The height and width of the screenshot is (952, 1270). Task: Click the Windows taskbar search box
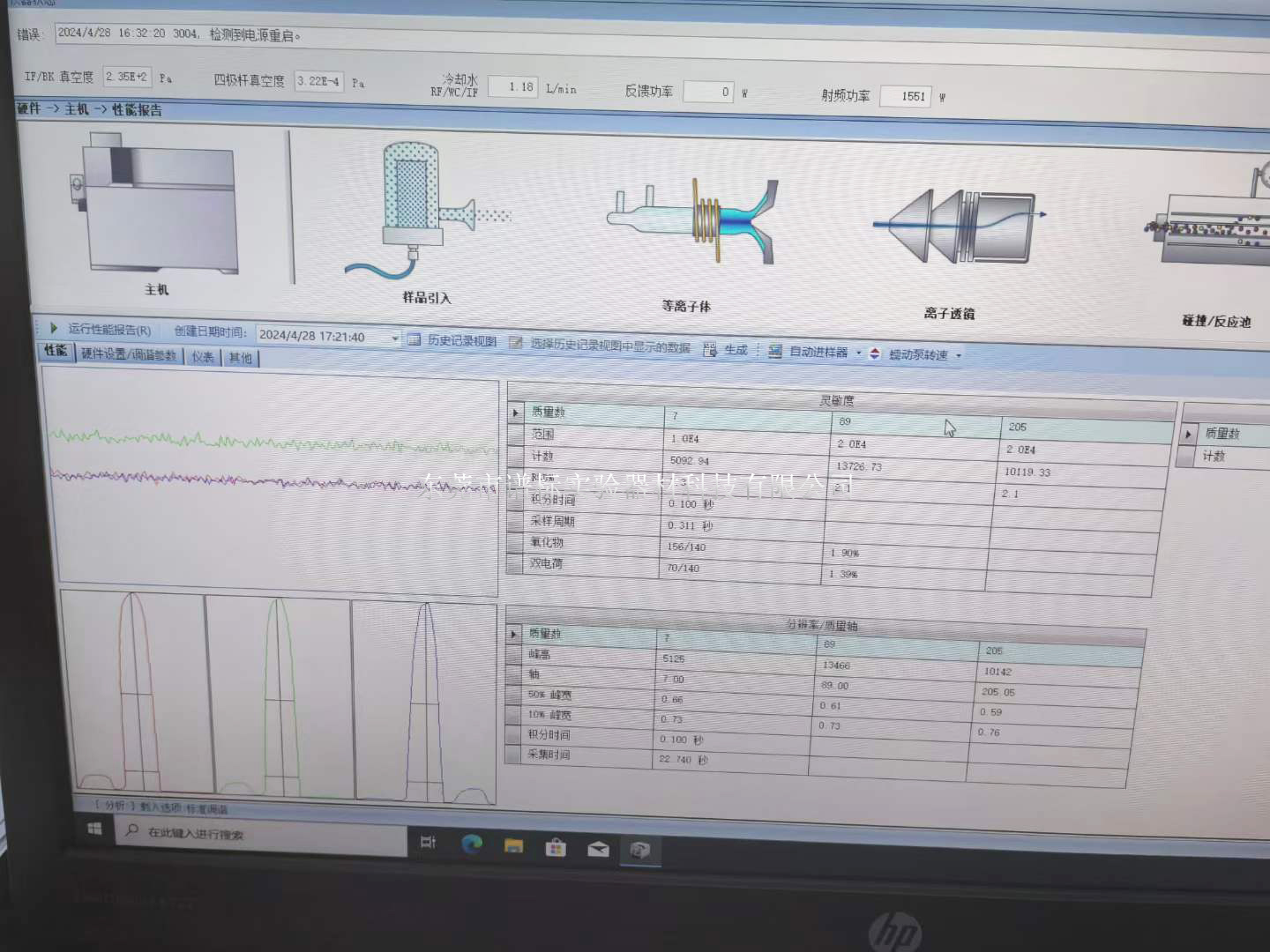[265, 833]
